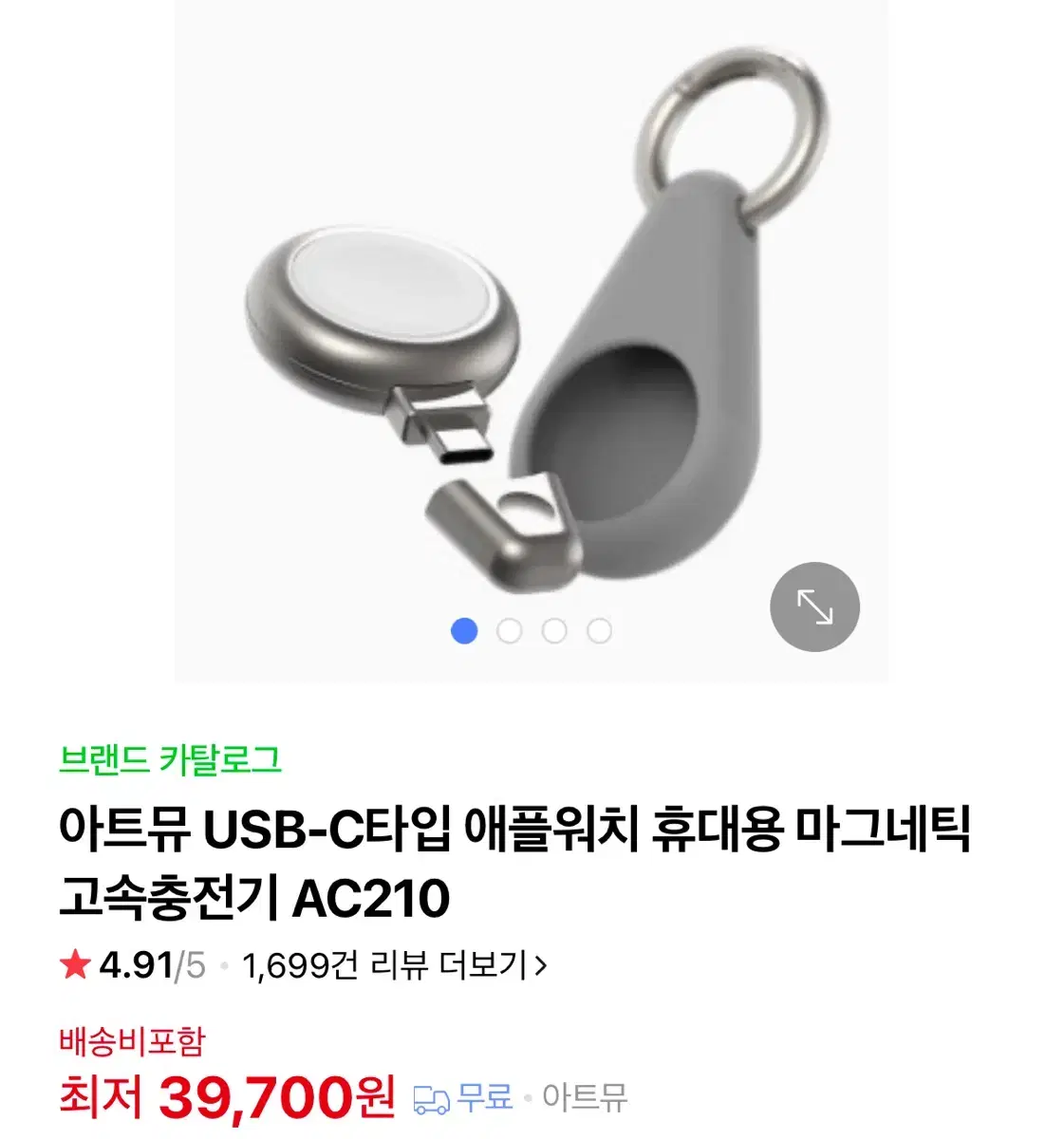Click the 배송비포함 shipping label
This screenshot has height=1139, width=1064.
point(132,1040)
